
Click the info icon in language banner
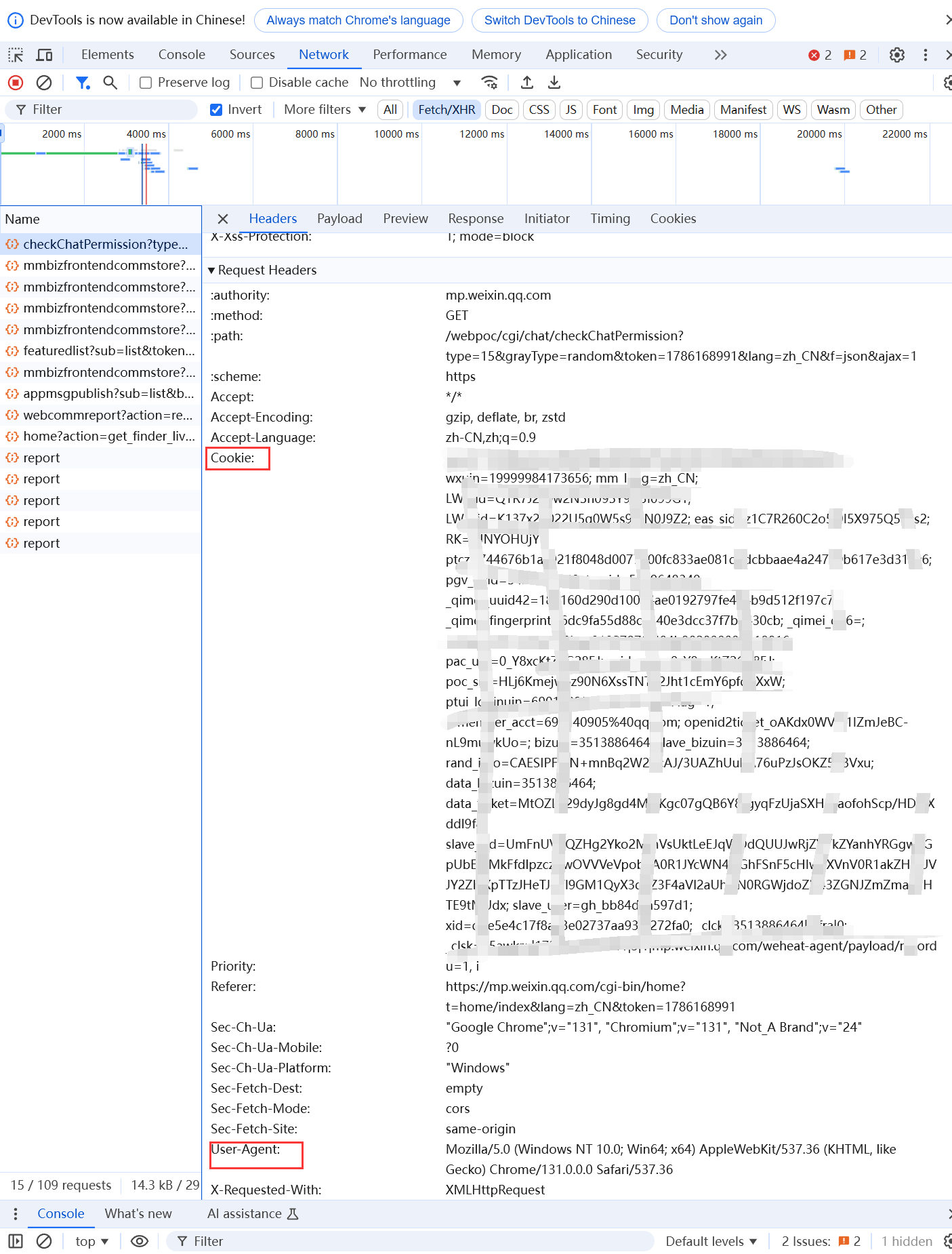click(15, 20)
